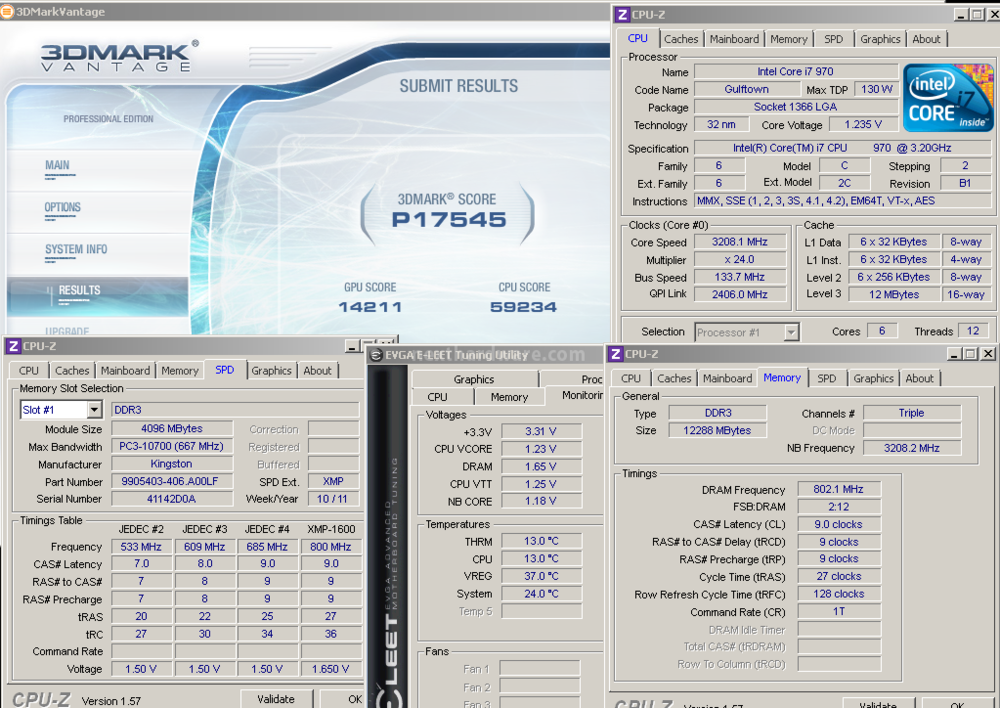Click the 3DMark score P17545
Screen dimensions: 1000x708
pyautogui.click(x=449, y=220)
